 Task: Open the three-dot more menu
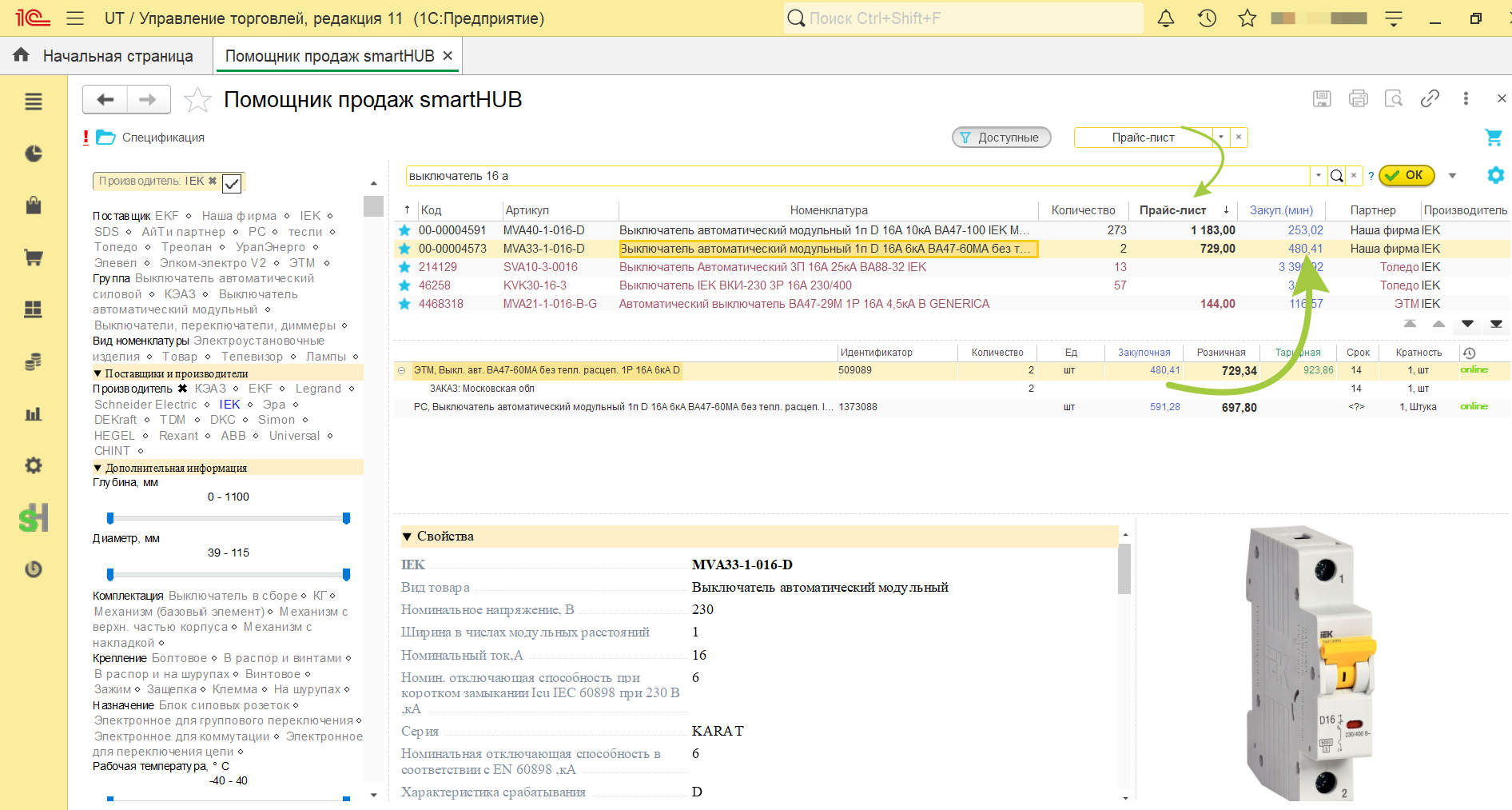(1466, 98)
